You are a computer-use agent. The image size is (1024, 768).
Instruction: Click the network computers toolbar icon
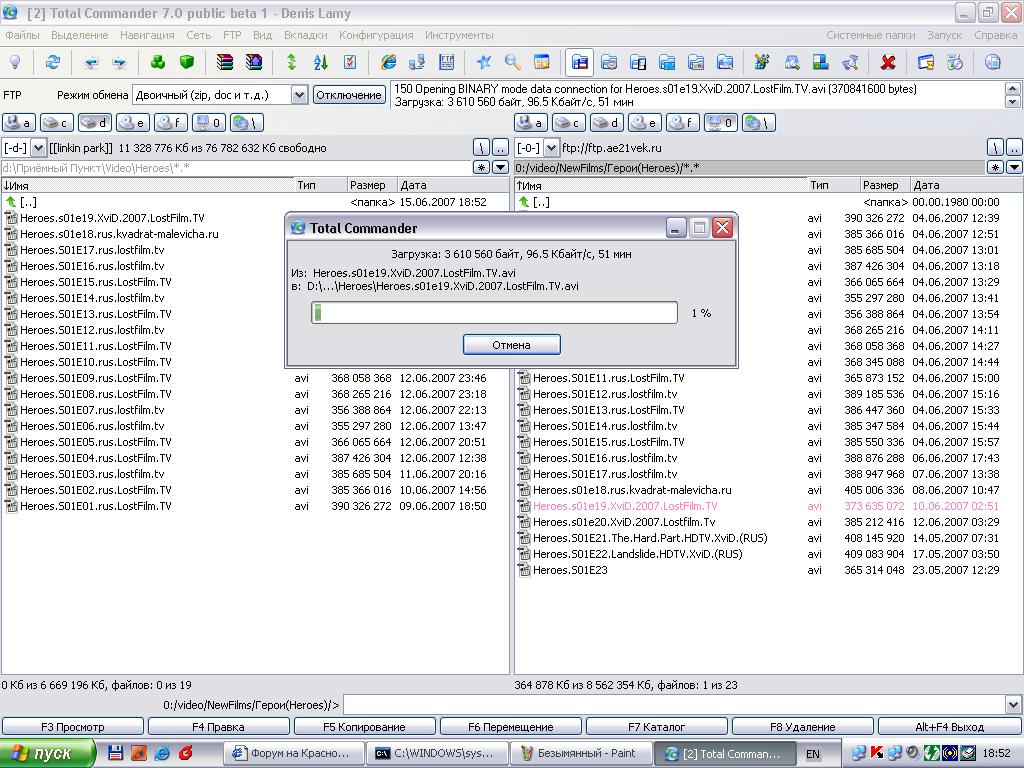click(x=417, y=62)
